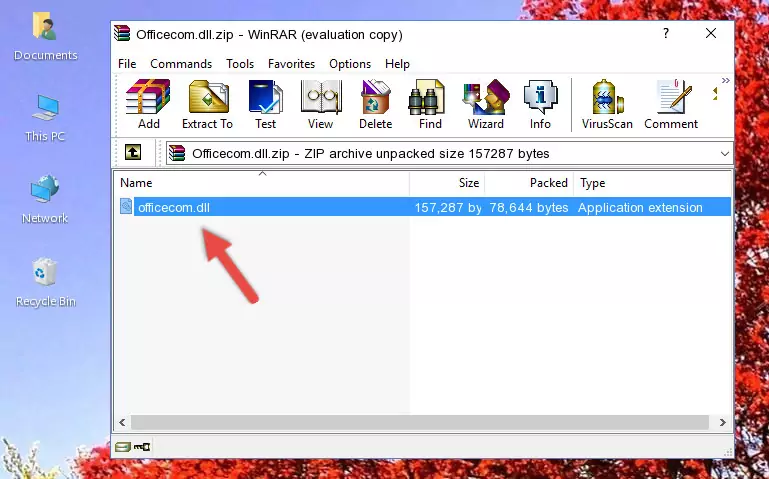The width and height of the screenshot is (769, 479).
Task: Open the Help menu
Action: (397, 64)
